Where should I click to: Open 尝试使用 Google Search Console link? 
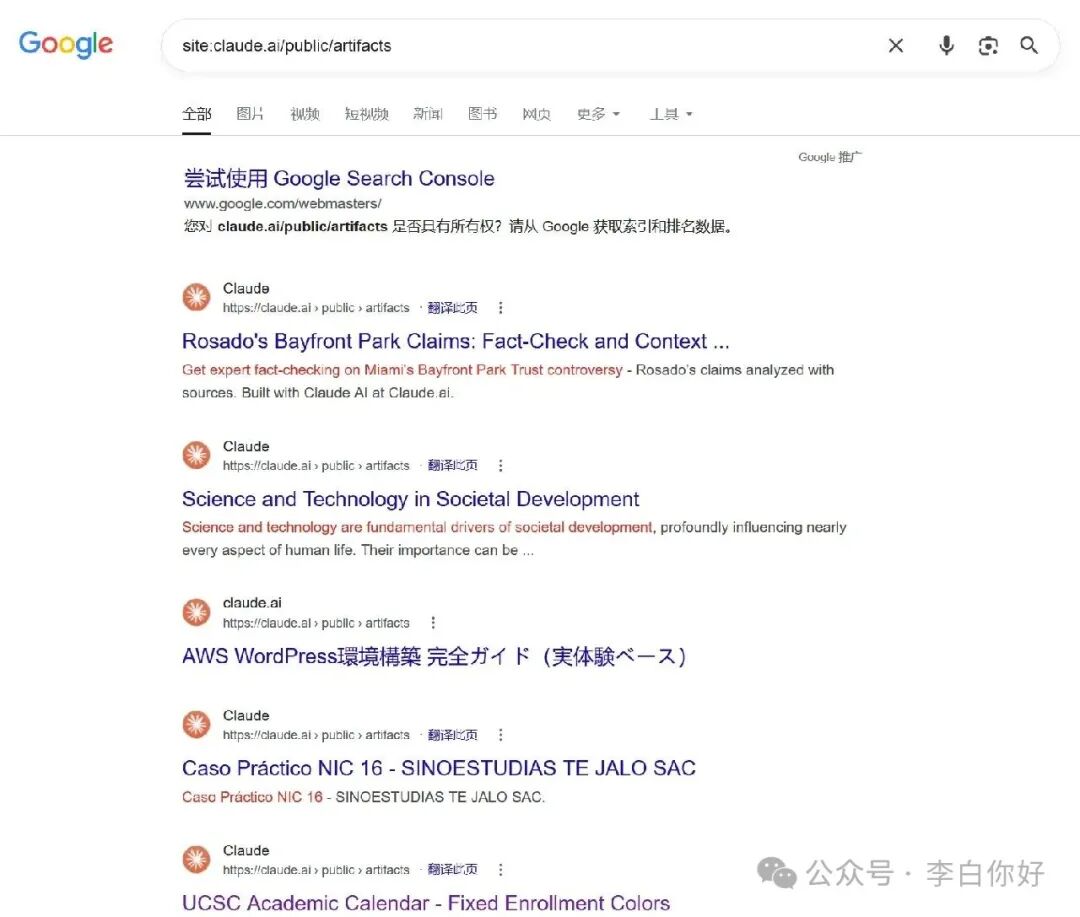pyautogui.click(x=339, y=178)
